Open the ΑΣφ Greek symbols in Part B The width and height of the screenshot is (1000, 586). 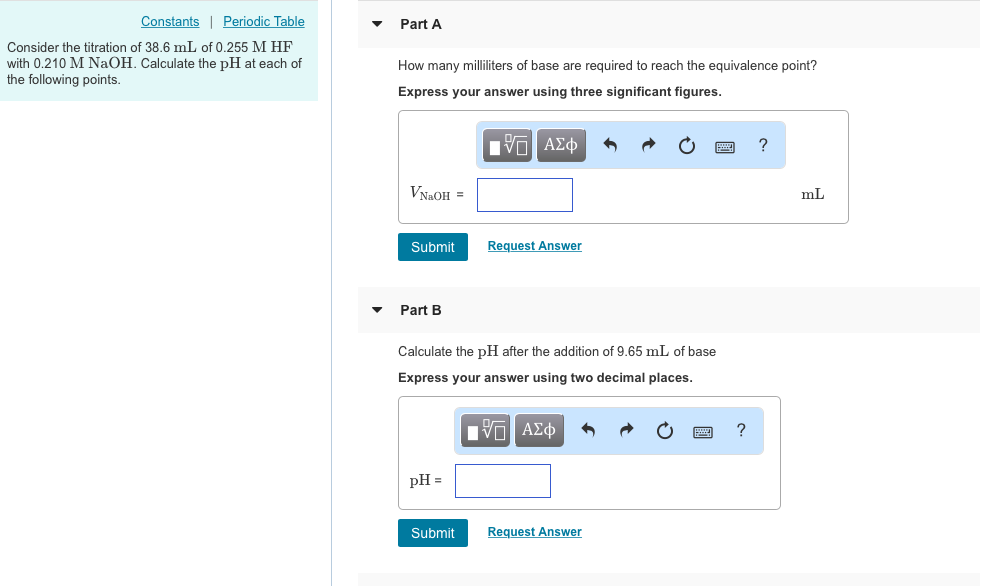(539, 430)
